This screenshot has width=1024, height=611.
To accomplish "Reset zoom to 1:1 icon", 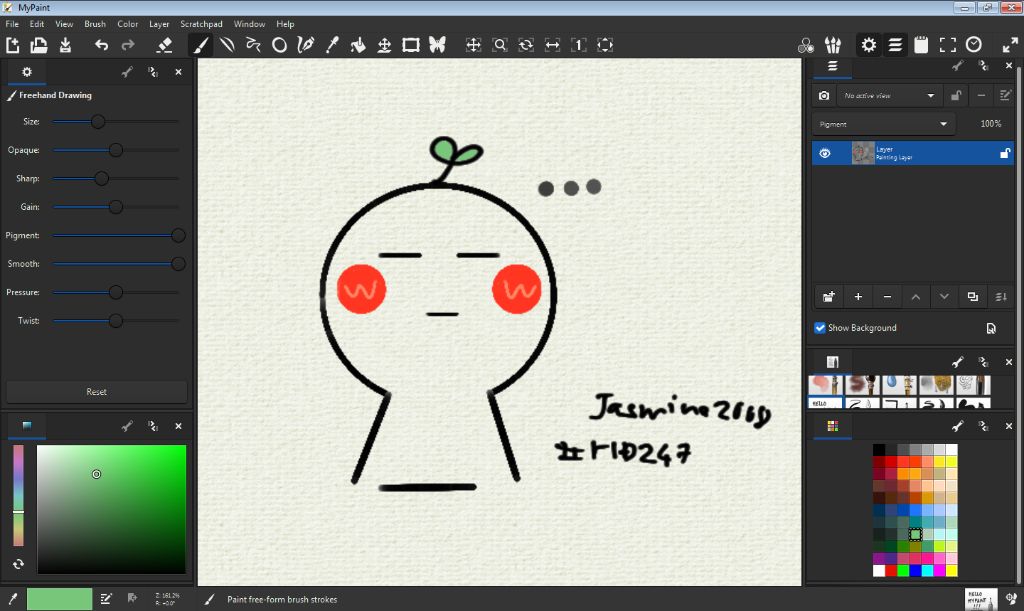I will [579, 45].
